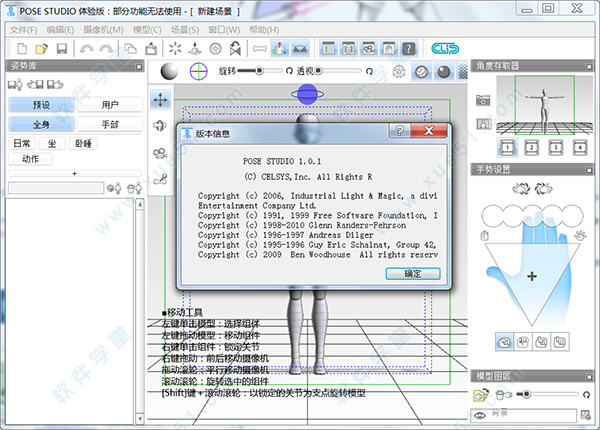Select the first hand pose preset icon
Image resolution: width=600 pixels, height=430 pixels.
point(504,342)
